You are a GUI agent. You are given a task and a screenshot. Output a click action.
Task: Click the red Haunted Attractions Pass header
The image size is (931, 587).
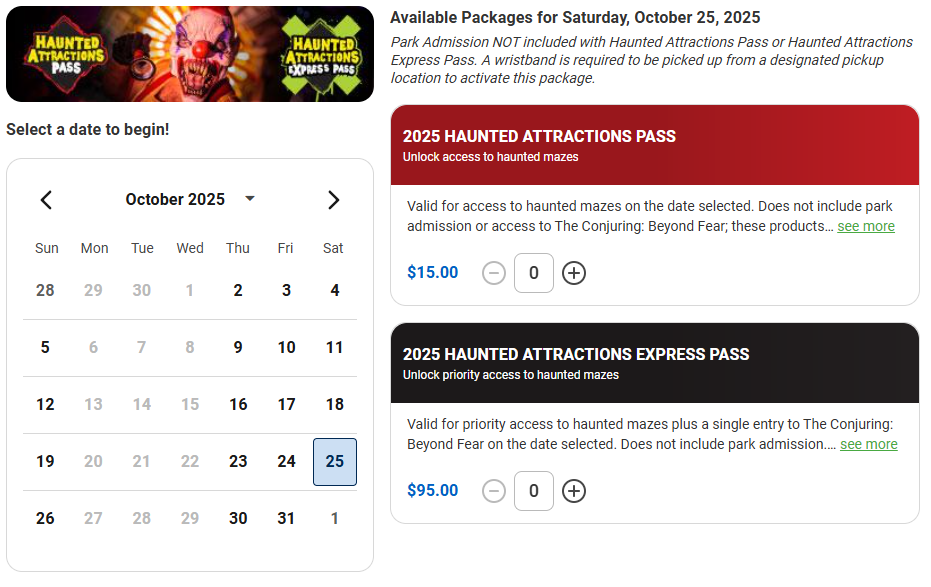coord(654,145)
